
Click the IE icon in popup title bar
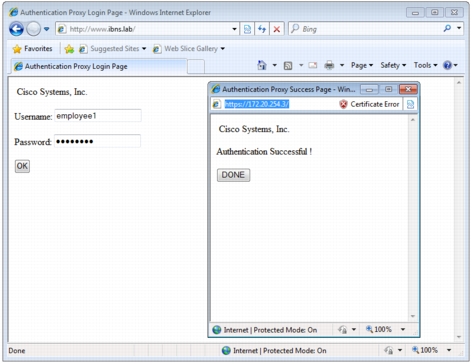click(216, 89)
